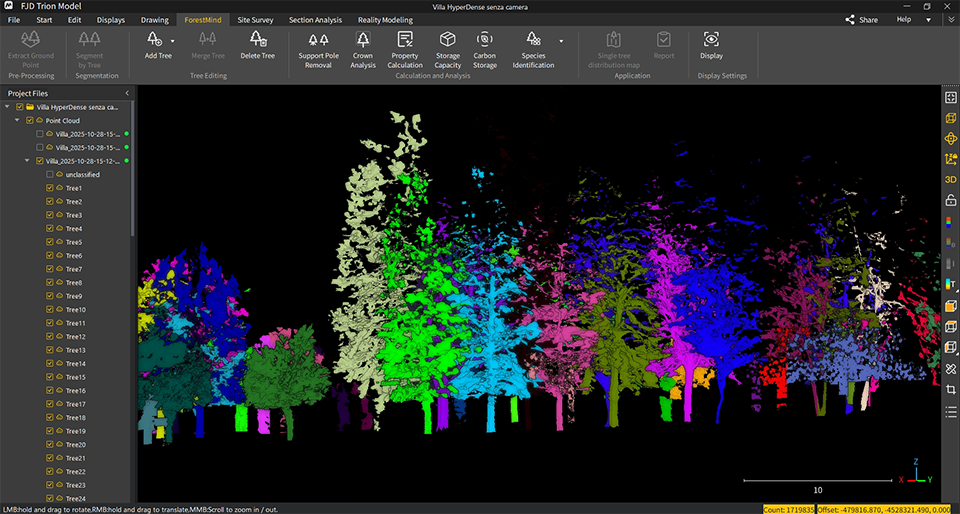Click the unlock padlock icon

coord(950,199)
